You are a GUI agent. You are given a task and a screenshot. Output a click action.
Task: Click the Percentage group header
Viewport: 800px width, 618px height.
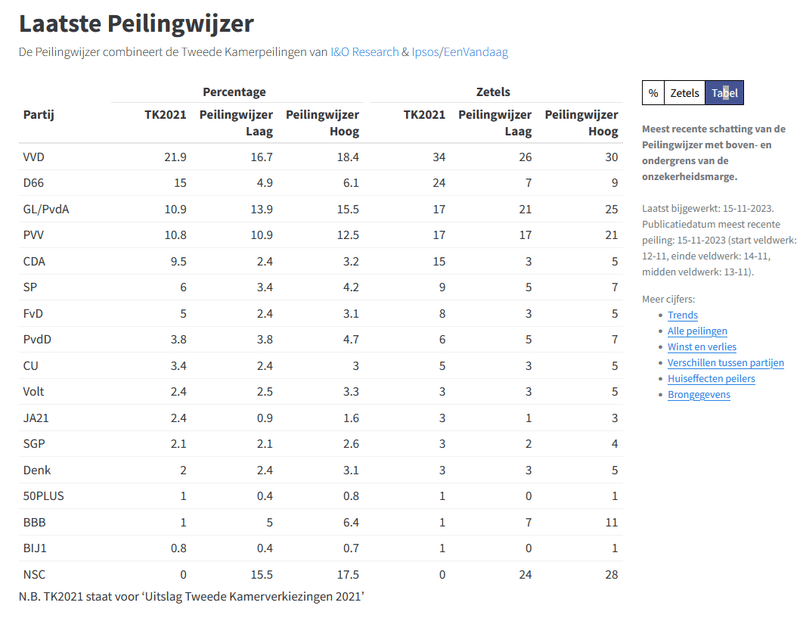pyautogui.click(x=234, y=92)
